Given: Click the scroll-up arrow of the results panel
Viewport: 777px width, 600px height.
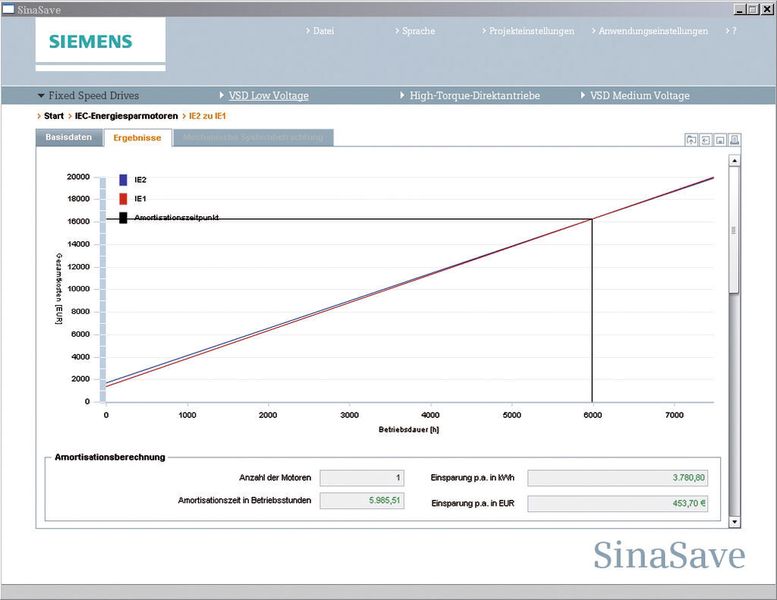Looking at the screenshot, I should click(x=734, y=161).
